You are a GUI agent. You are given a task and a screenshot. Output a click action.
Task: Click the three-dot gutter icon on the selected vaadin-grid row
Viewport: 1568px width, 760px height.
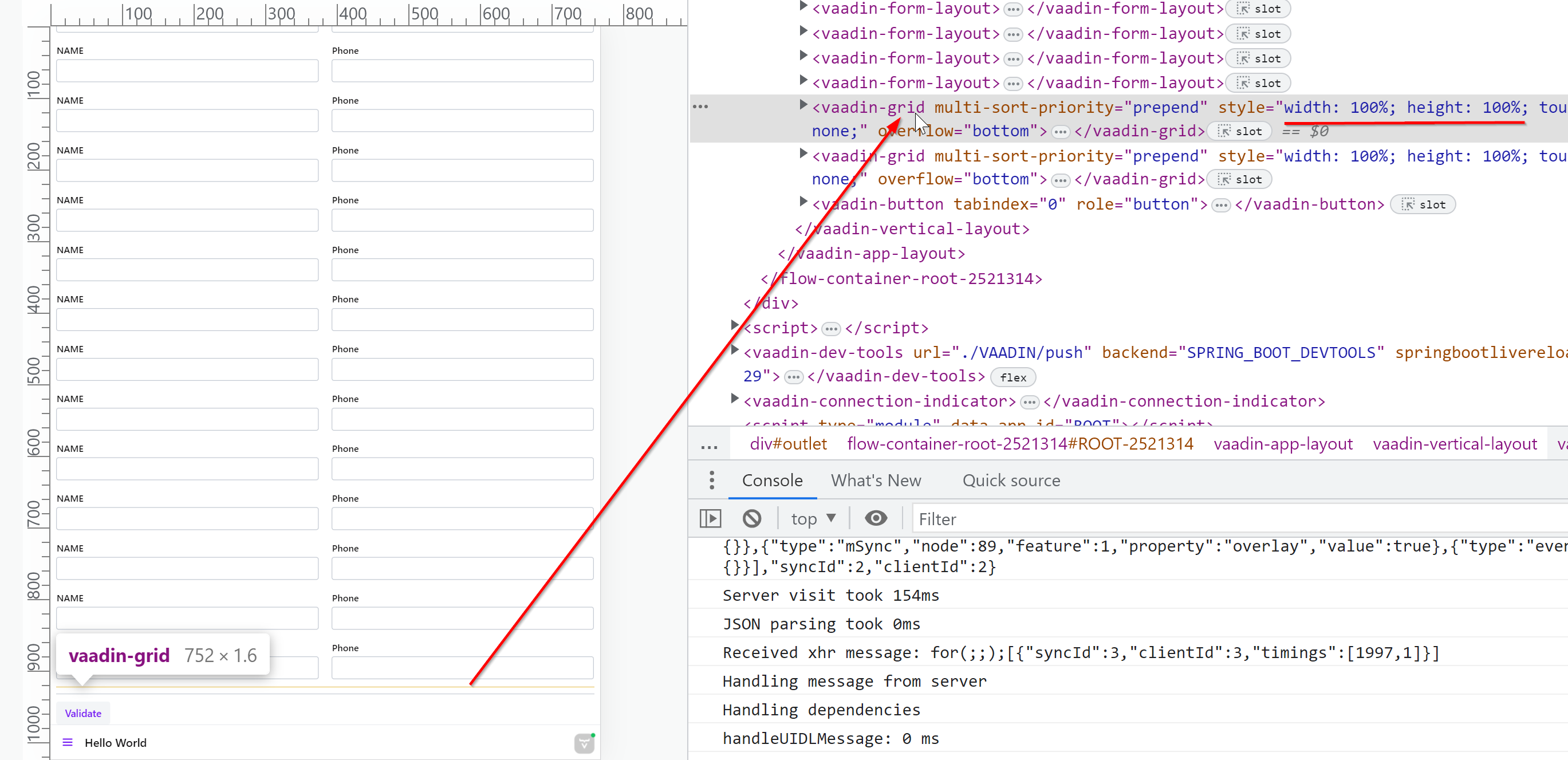click(700, 107)
